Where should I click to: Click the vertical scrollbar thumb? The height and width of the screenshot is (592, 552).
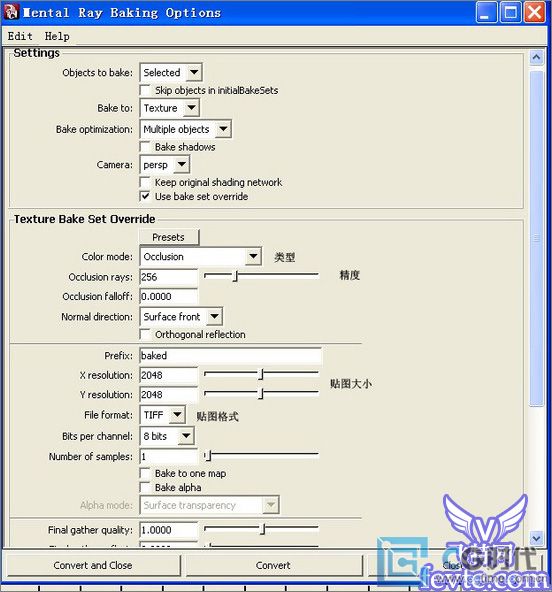click(537, 238)
